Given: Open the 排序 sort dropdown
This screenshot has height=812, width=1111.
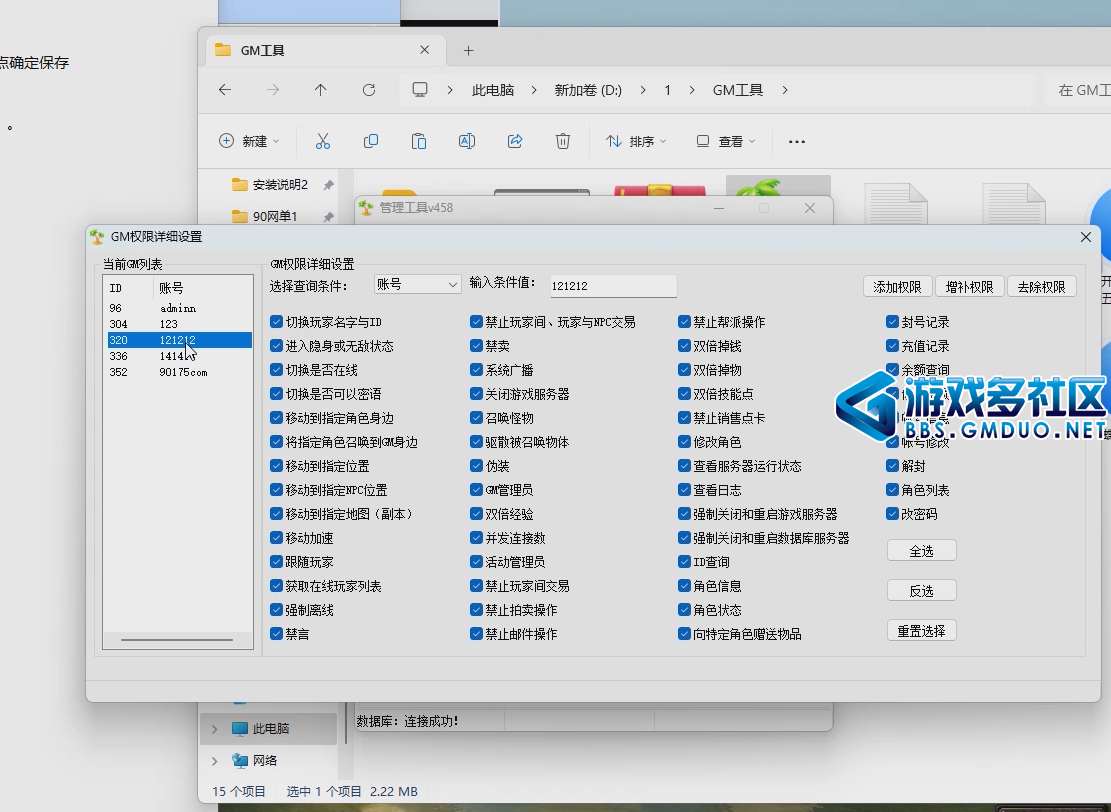Looking at the screenshot, I should coord(636,142).
